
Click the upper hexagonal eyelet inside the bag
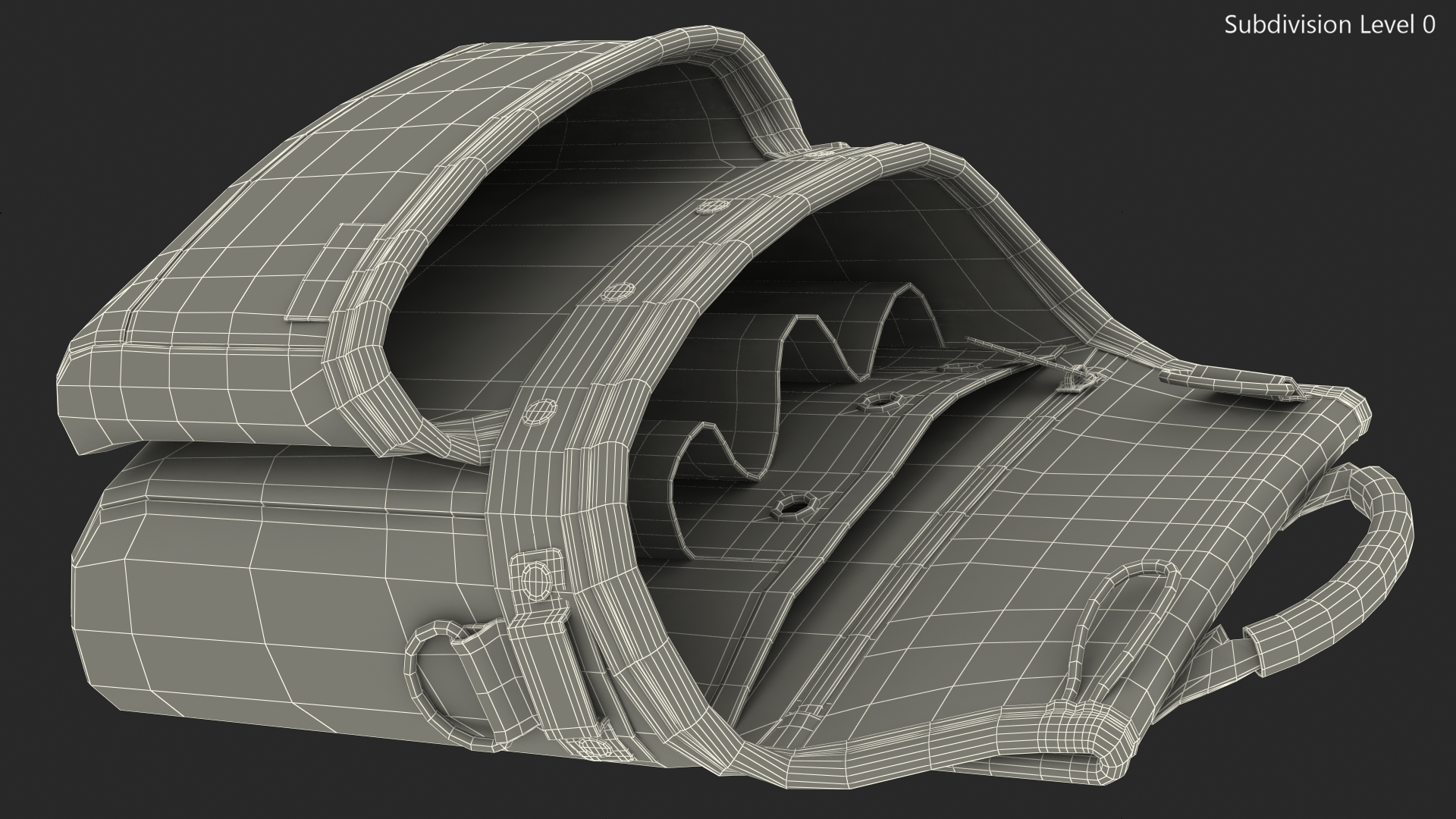click(x=881, y=401)
